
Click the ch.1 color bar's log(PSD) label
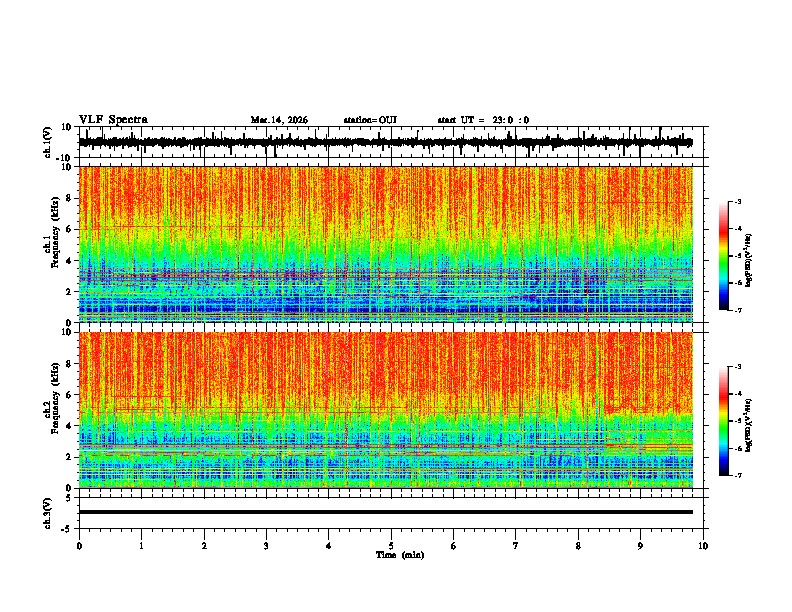(x=749, y=261)
